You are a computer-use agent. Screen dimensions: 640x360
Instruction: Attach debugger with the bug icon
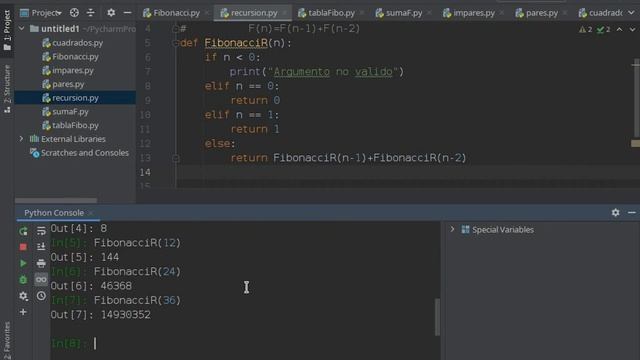click(x=23, y=280)
